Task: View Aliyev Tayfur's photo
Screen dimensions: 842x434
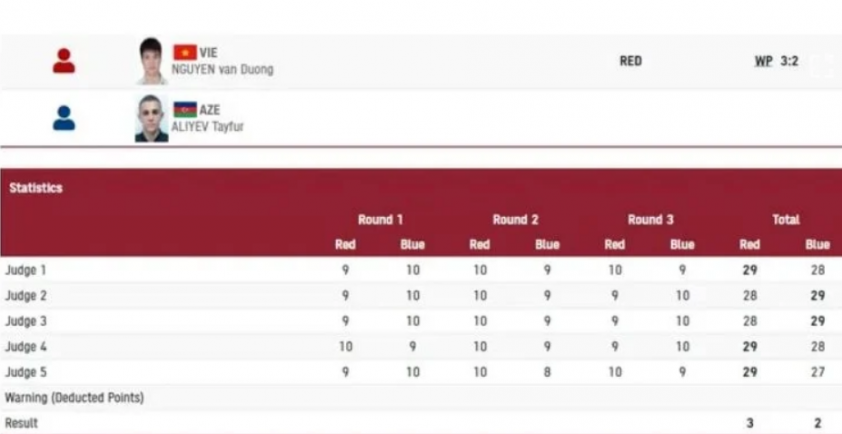Action: click(151, 118)
